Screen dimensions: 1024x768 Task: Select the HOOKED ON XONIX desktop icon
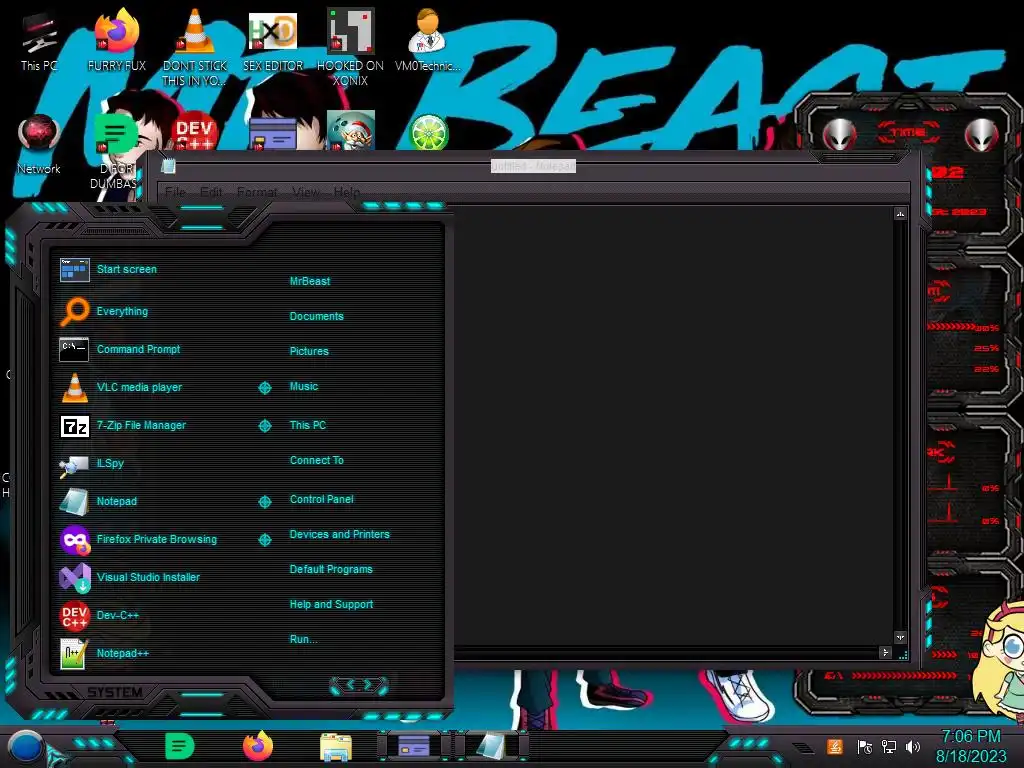click(351, 46)
